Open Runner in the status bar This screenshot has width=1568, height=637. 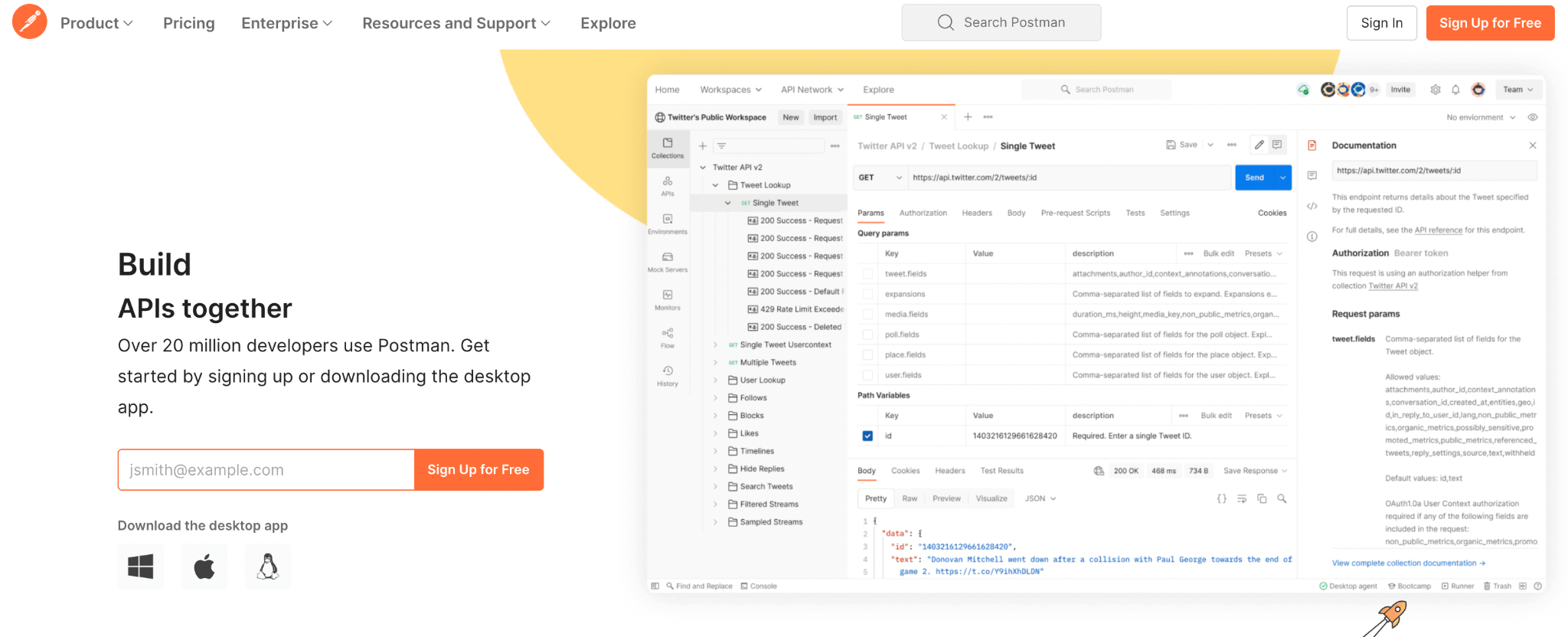[x=1458, y=586]
